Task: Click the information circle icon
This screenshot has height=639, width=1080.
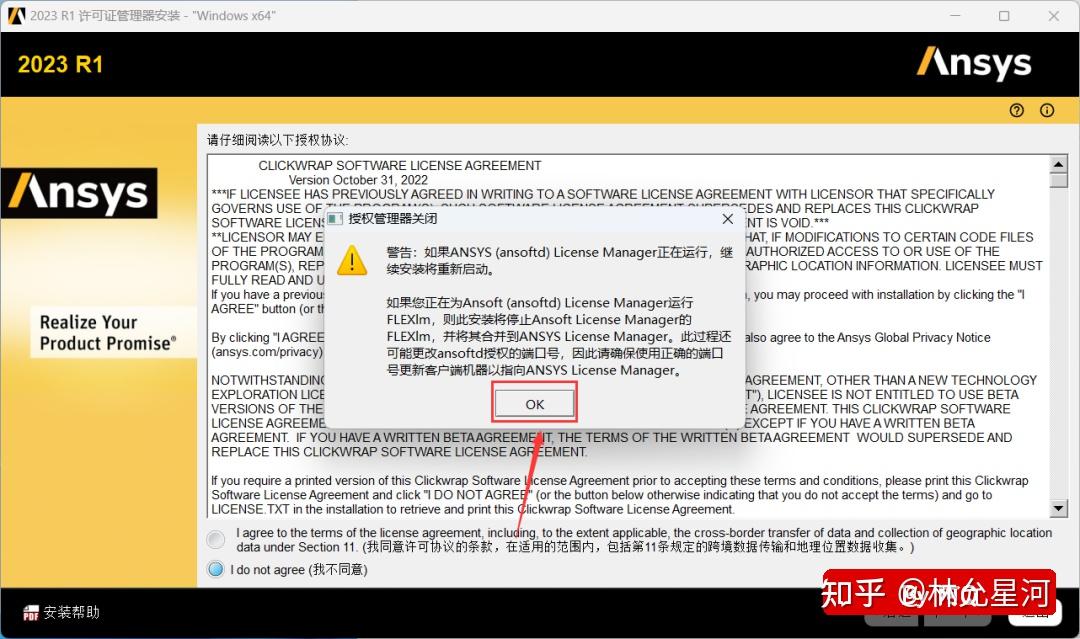Action: 1046,110
